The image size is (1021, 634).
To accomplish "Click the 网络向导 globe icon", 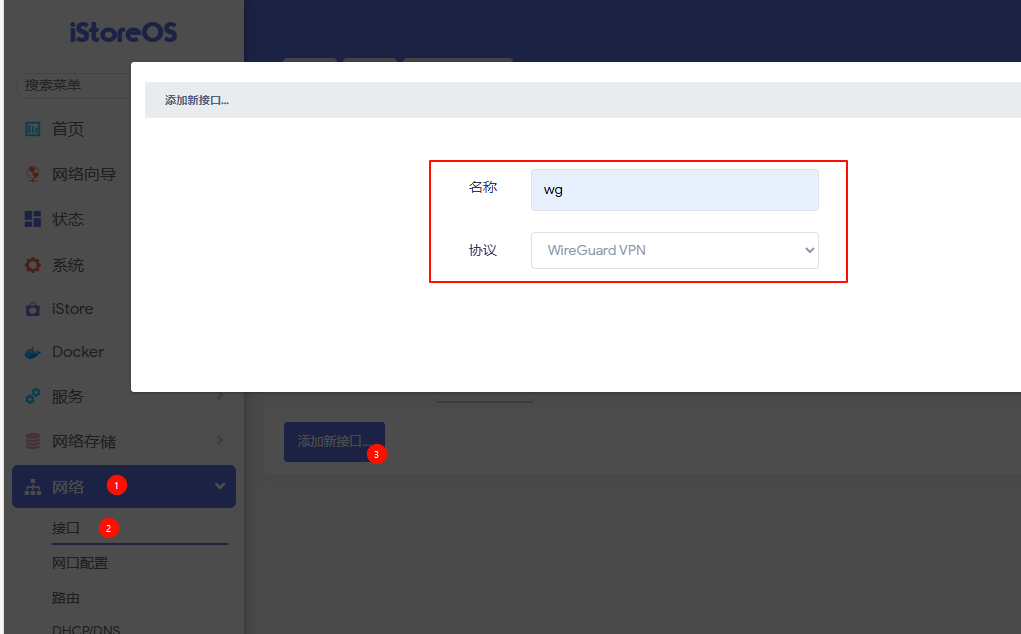I will [33, 174].
